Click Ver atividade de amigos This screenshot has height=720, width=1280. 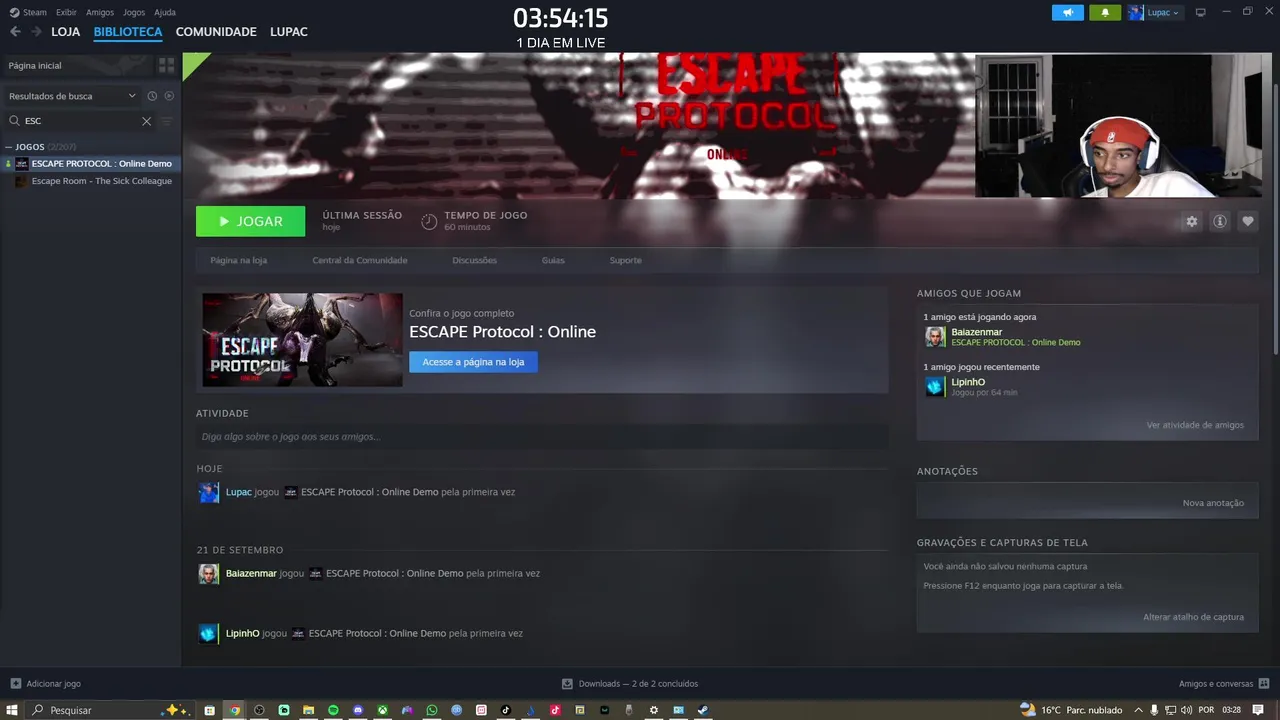click(1195, 425)
